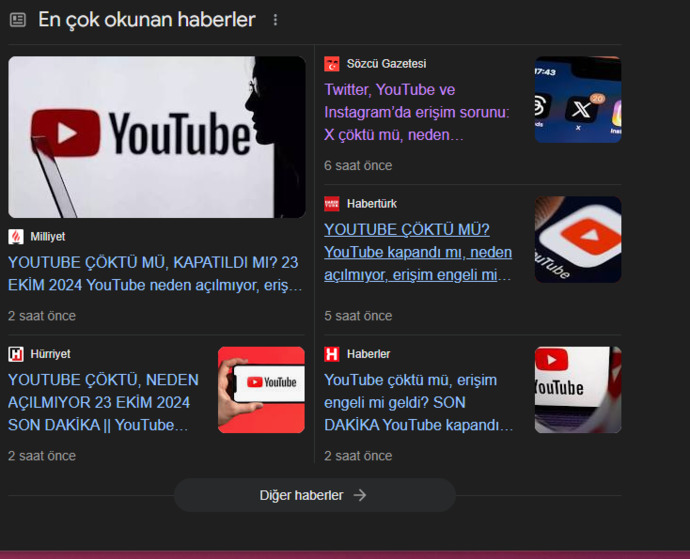Click the Sözcü Gazetesi source name
This screenshot has height=559, width=690.
pos(386,64)
